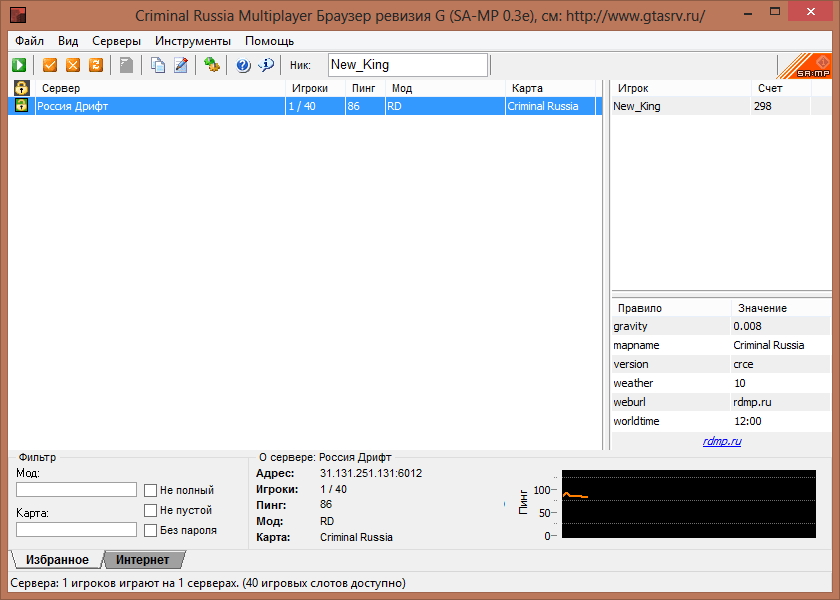Open the underlined rdmp.ru link below the rules

coord(722,441)
